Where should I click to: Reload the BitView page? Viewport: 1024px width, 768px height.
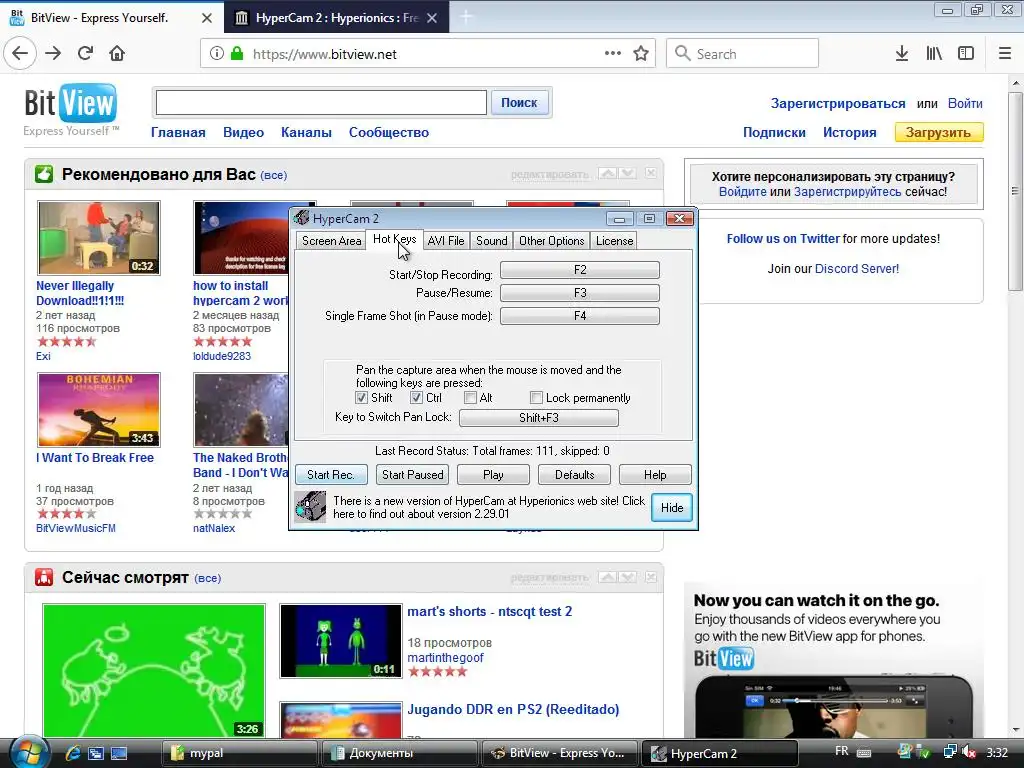pyautogui.click(x=86, y=54)
